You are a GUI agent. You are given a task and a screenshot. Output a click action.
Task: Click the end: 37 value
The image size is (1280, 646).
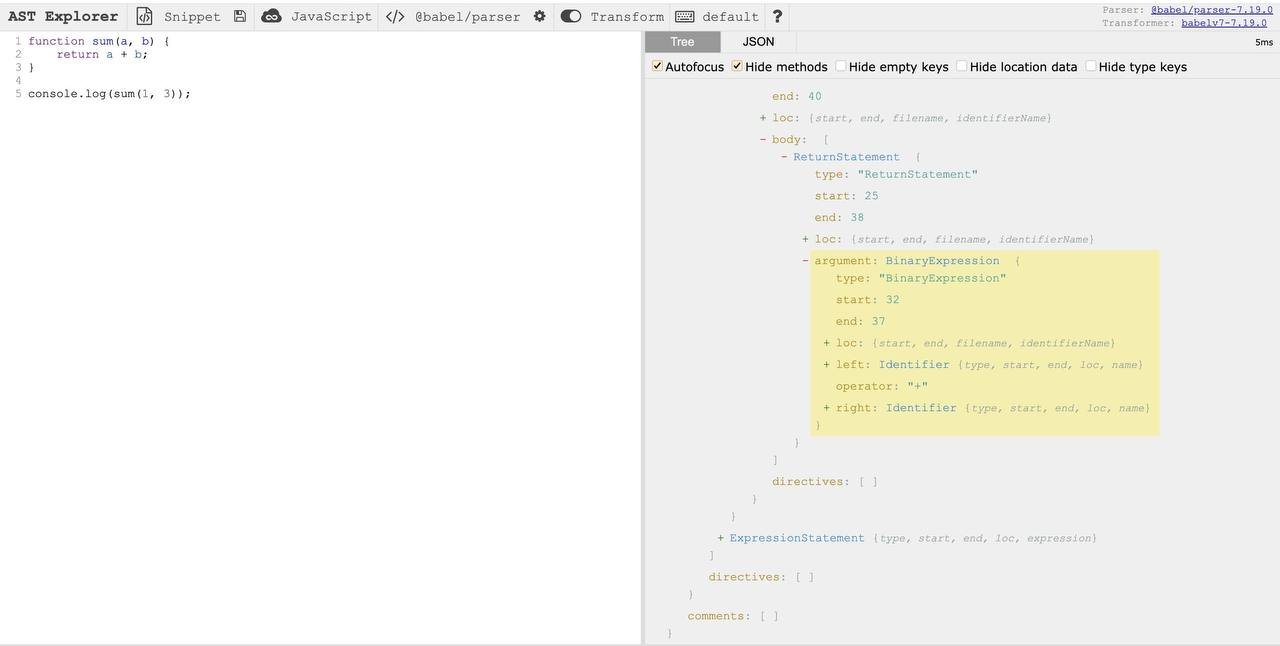point(878,322)
